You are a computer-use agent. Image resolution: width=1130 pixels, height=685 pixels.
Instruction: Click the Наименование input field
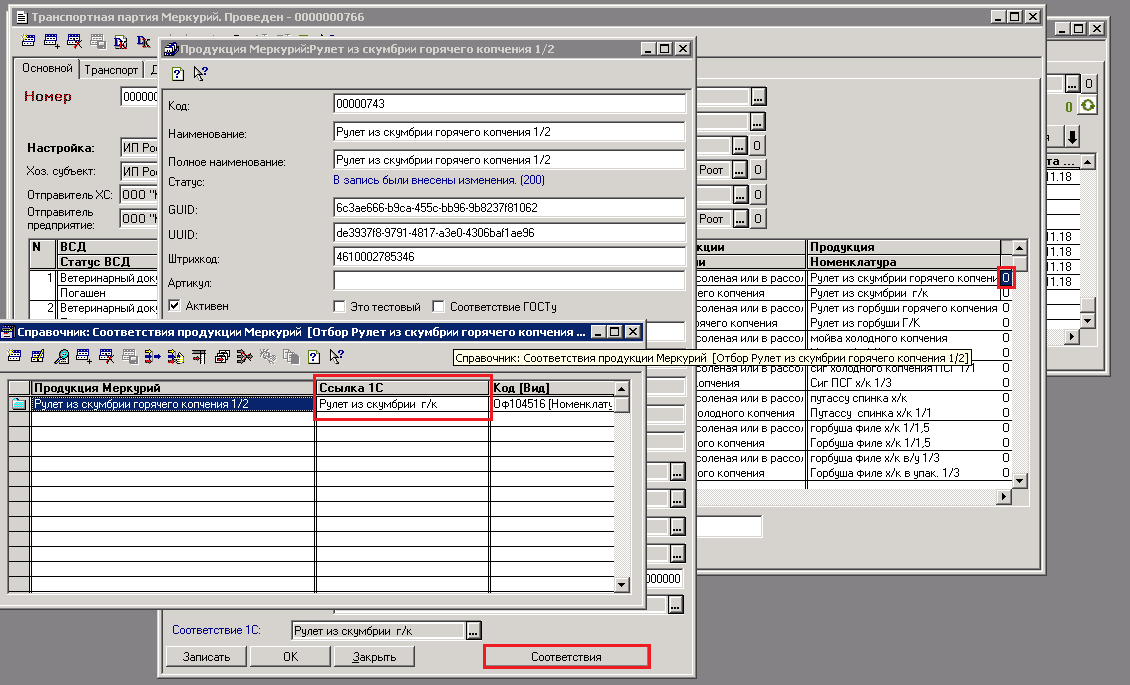[510, 132]
